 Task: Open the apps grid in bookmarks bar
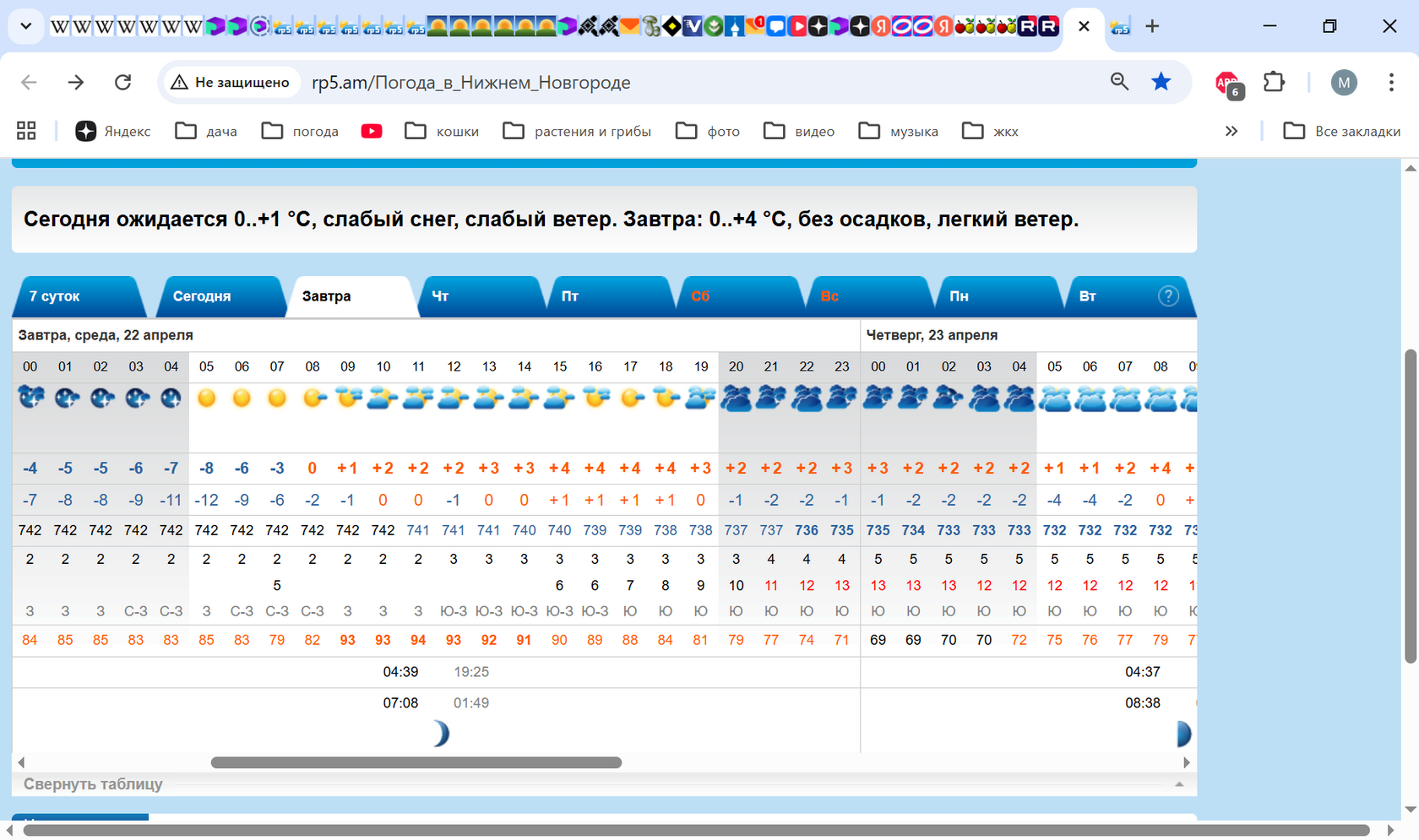coord(26,131)
